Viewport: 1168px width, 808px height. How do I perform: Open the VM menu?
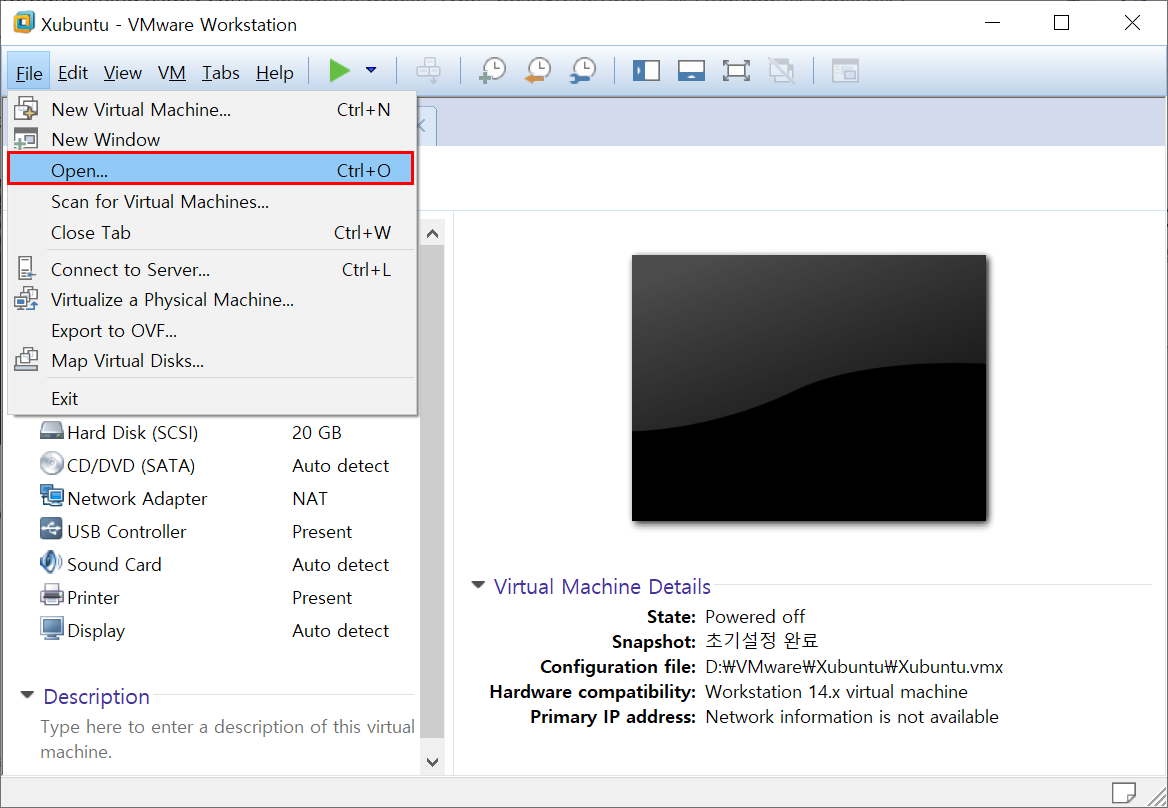pos(171,73)
